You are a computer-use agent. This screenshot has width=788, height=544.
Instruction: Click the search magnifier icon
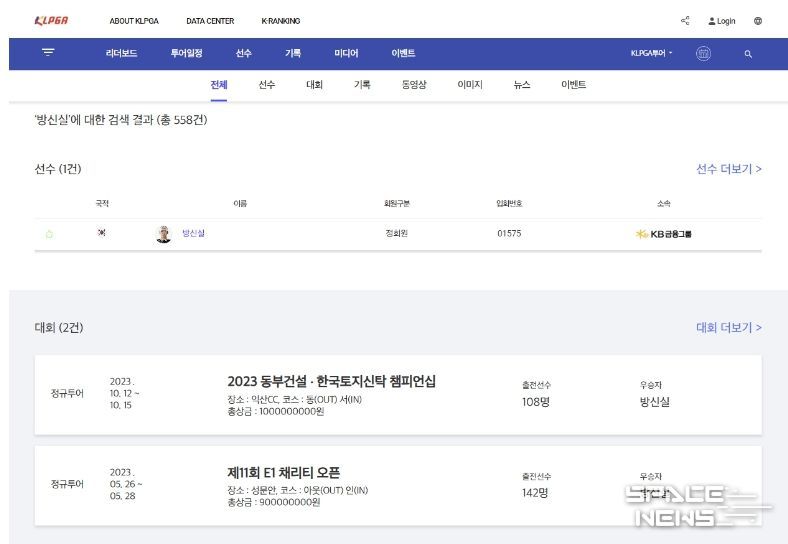[x=748, y=54]
